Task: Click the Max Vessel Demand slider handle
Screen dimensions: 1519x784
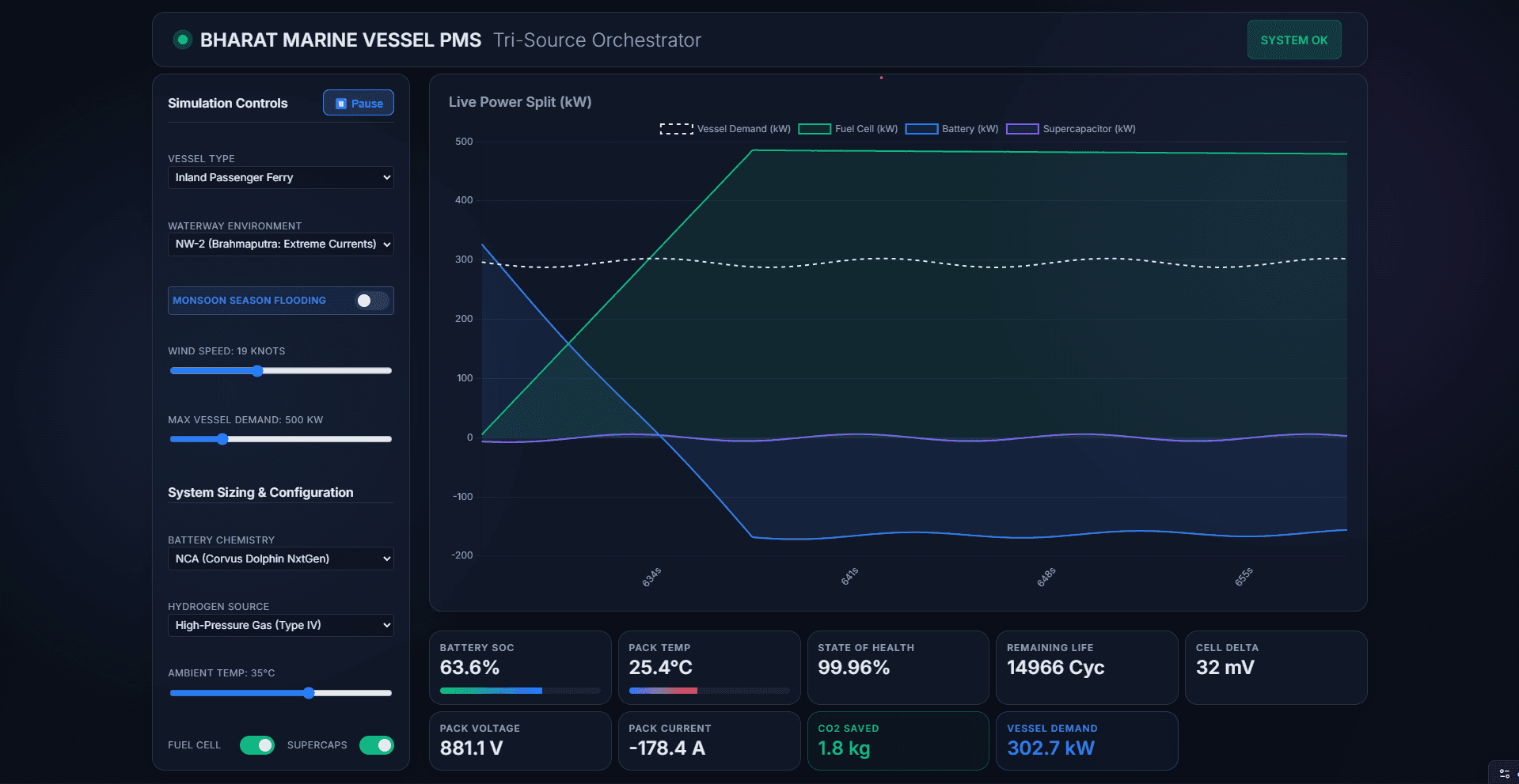Action: point(222,439)
